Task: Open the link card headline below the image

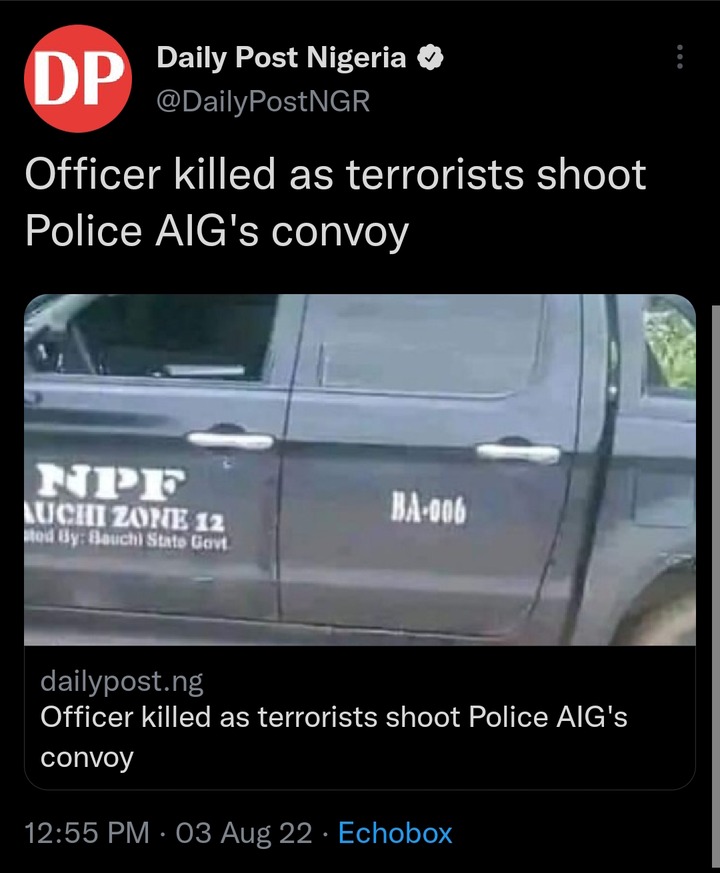Action: [334, 737]
